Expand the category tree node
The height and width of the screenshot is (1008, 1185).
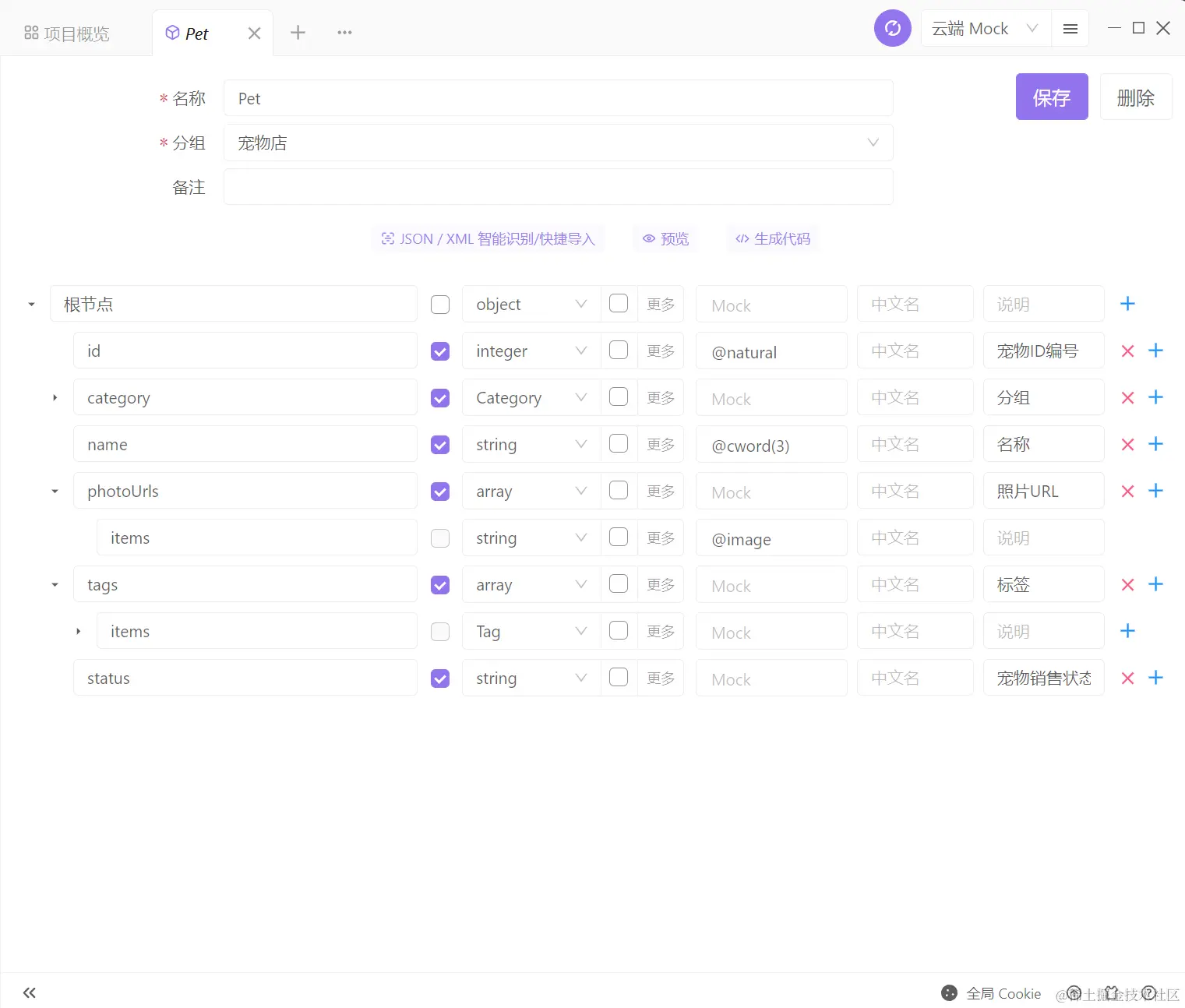(55, 398)
